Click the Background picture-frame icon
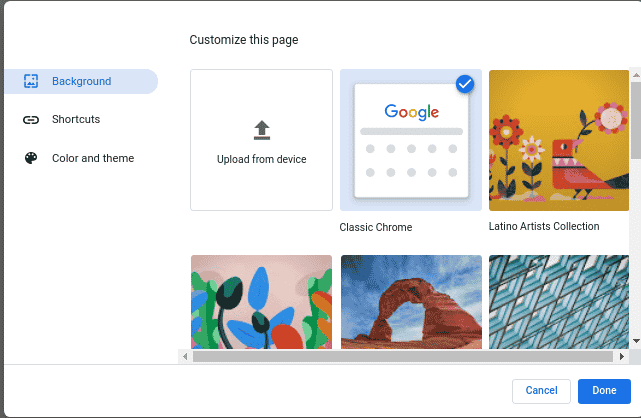The image size is (641, 418). pyautogui.click(x=31, y=81)
